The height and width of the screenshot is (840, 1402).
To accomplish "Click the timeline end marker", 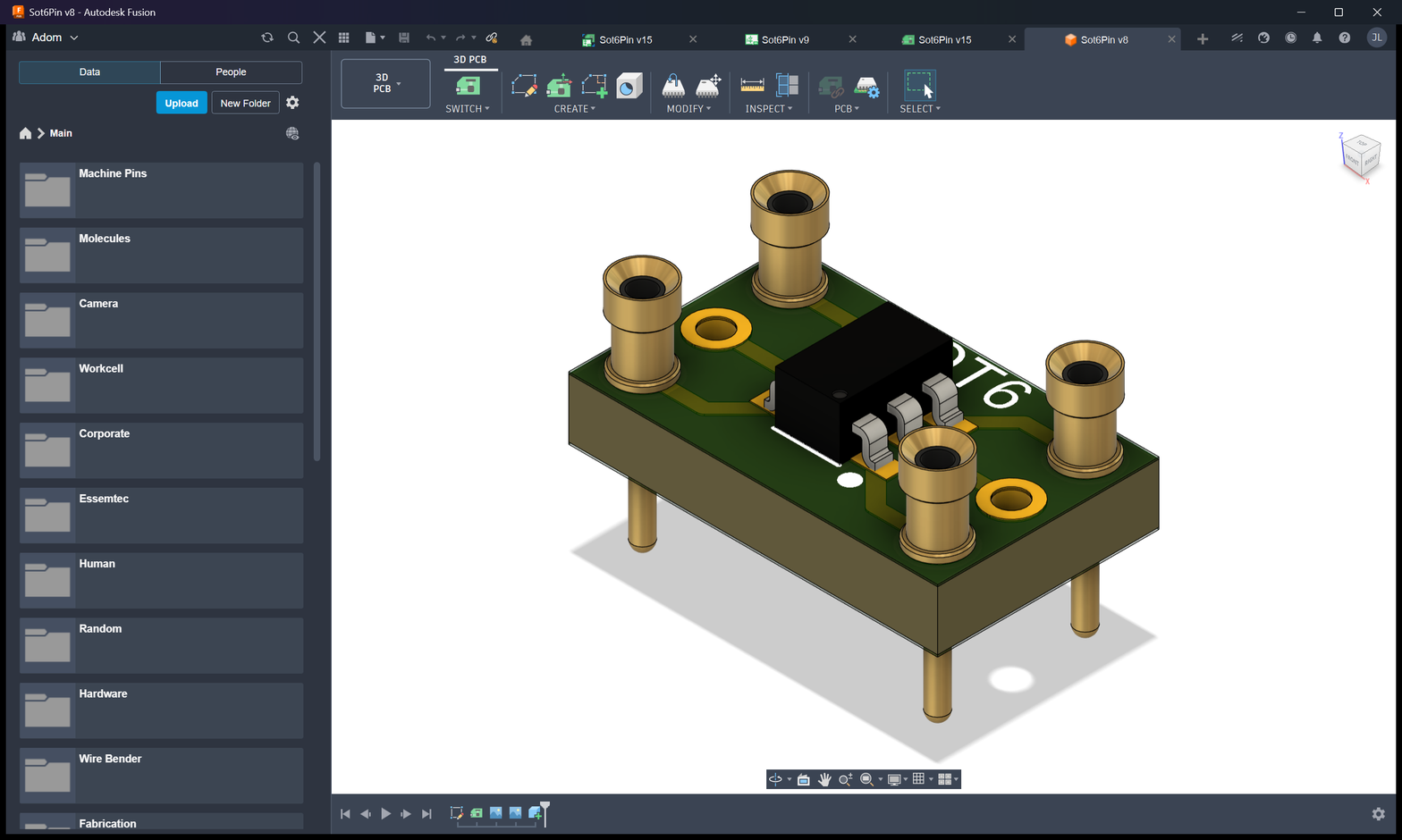I will pyautogui.click(x=545, y=813).
